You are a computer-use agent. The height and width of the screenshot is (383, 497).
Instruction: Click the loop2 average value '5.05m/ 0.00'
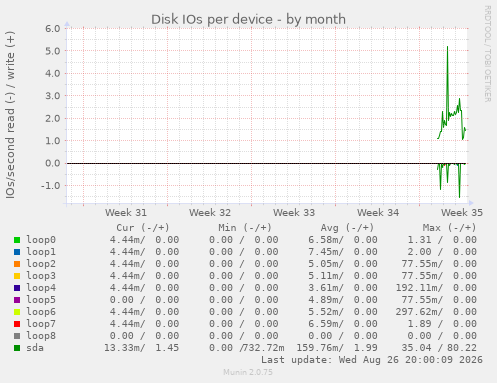click(343, 264)
